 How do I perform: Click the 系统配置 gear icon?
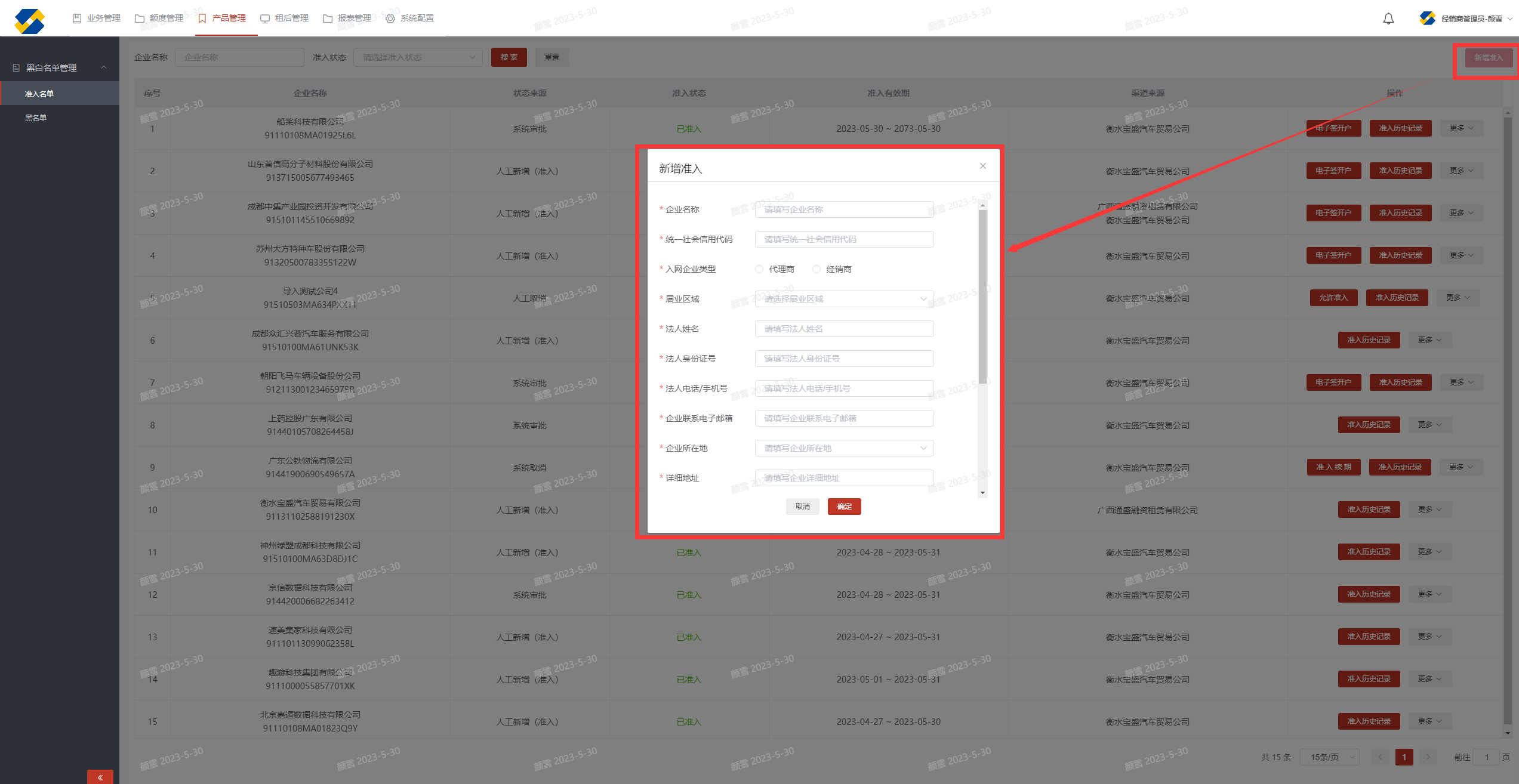point(390,18)
